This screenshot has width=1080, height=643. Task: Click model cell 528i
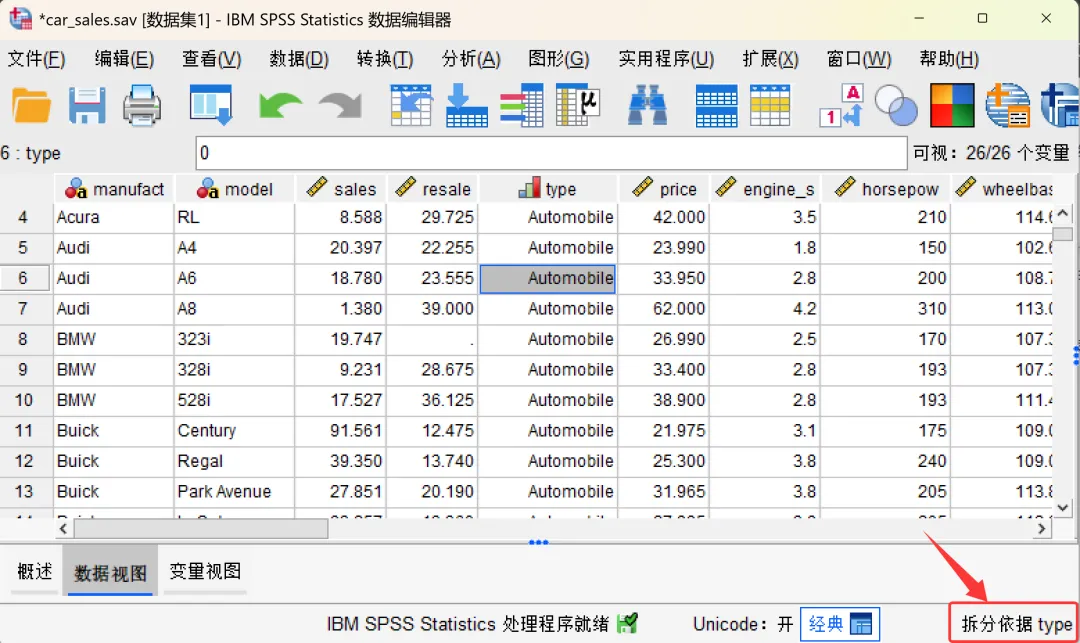click(x=234, y=400)
